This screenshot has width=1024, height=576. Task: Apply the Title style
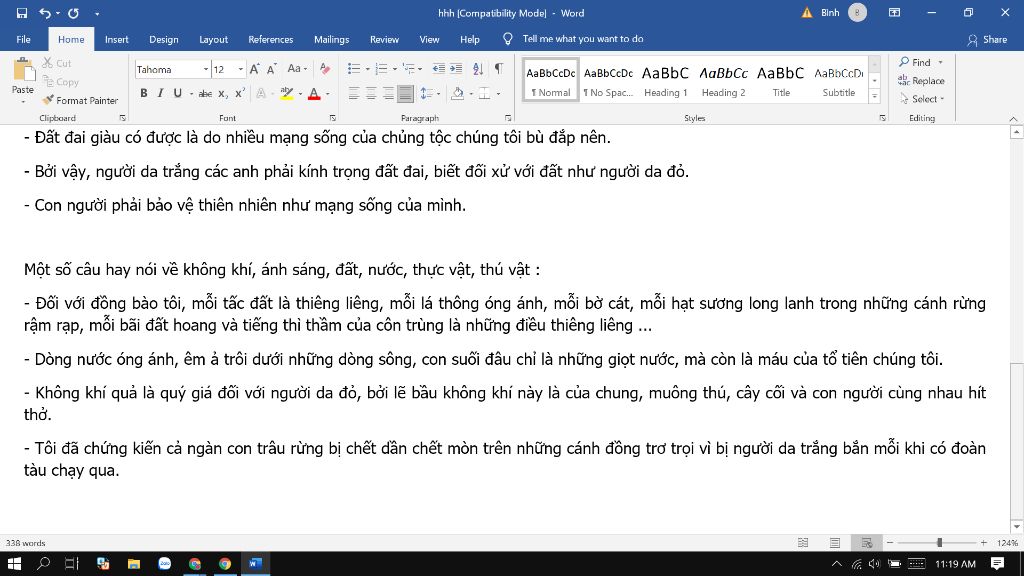coord(781,80)
